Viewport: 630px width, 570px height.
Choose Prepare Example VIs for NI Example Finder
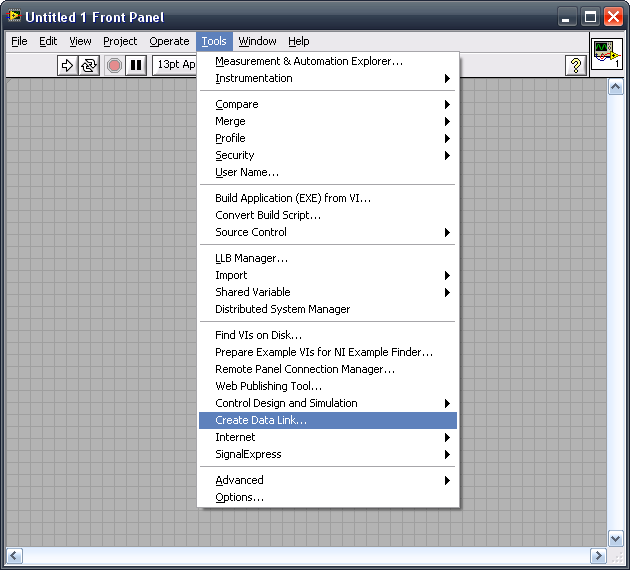tap(328, 352)
